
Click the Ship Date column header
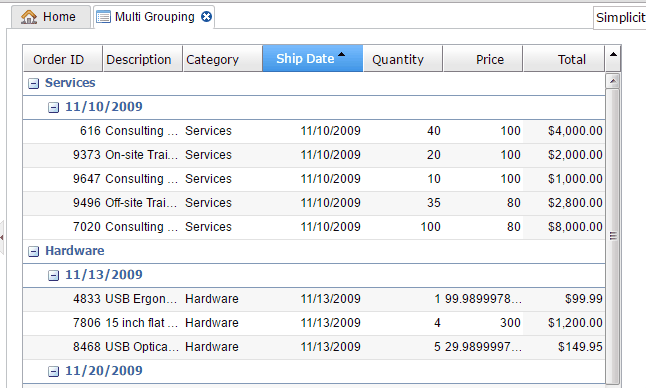point(312,58)
